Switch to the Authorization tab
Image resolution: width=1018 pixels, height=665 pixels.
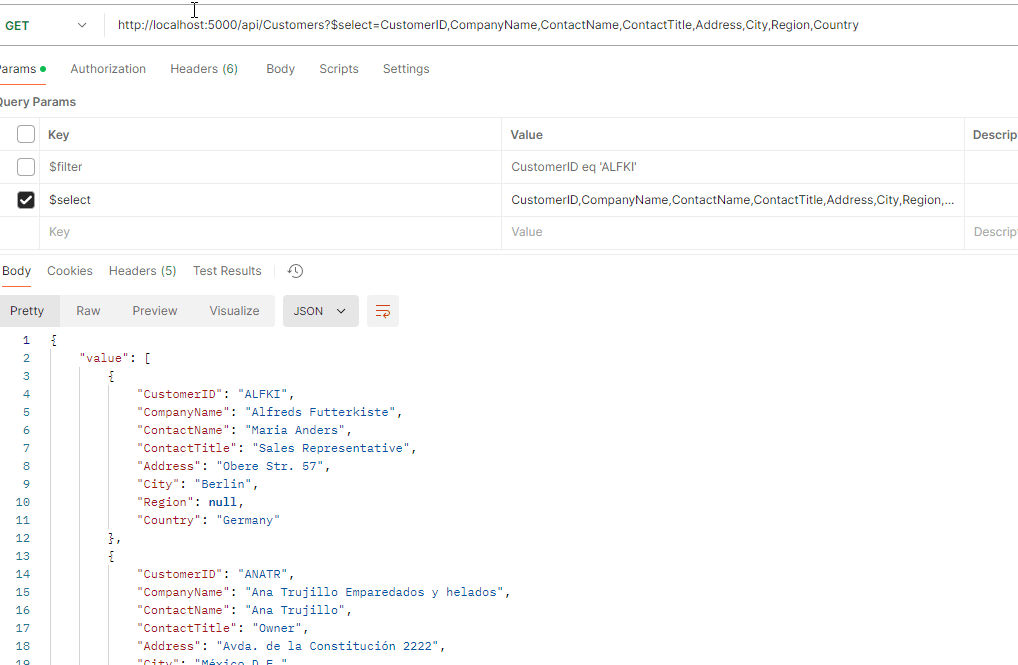(x=108, y=69)
